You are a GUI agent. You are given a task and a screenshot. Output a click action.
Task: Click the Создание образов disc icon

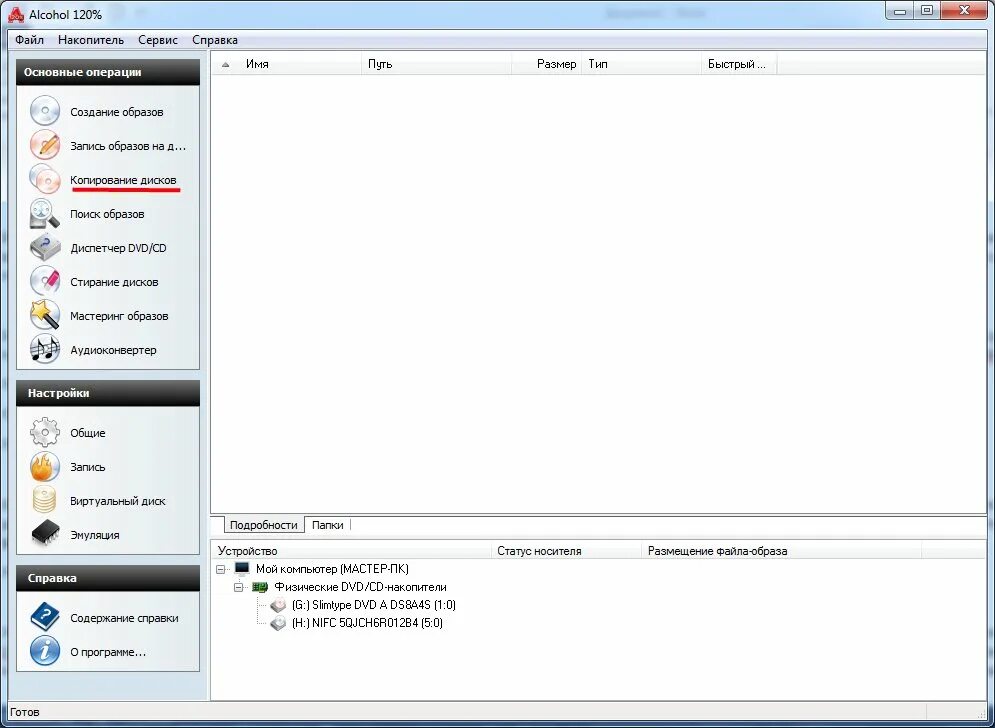click(x=44, y=111)
